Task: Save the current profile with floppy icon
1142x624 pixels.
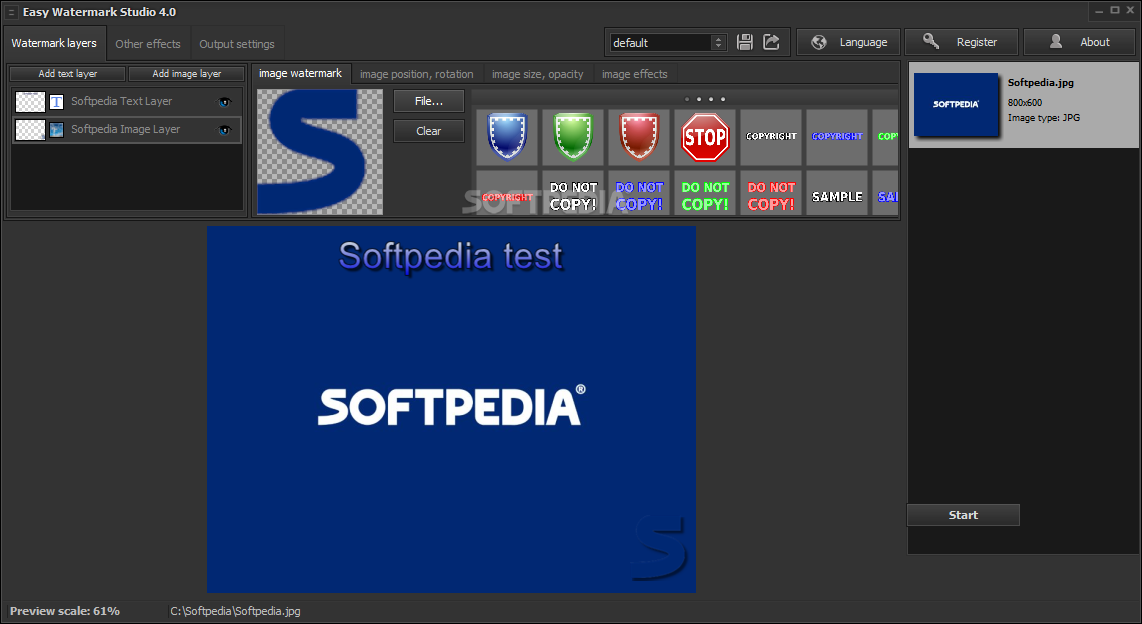Action: [744, 42]
